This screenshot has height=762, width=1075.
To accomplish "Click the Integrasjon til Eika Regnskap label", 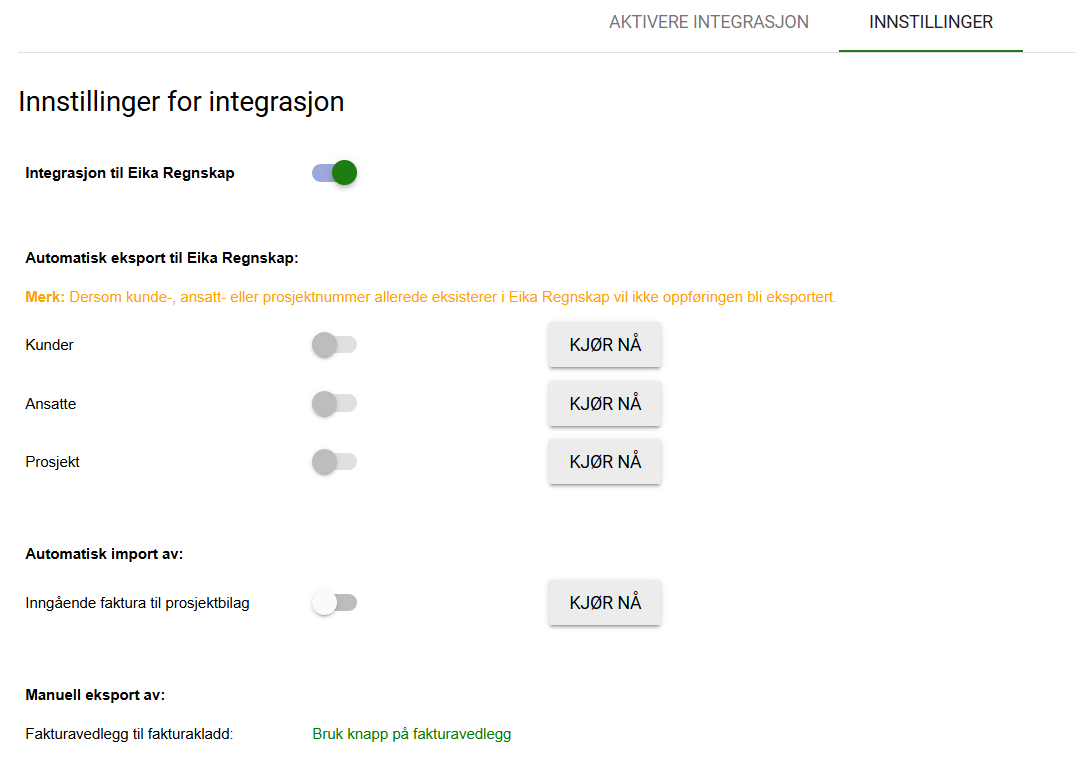I will (x=130, y=173).
